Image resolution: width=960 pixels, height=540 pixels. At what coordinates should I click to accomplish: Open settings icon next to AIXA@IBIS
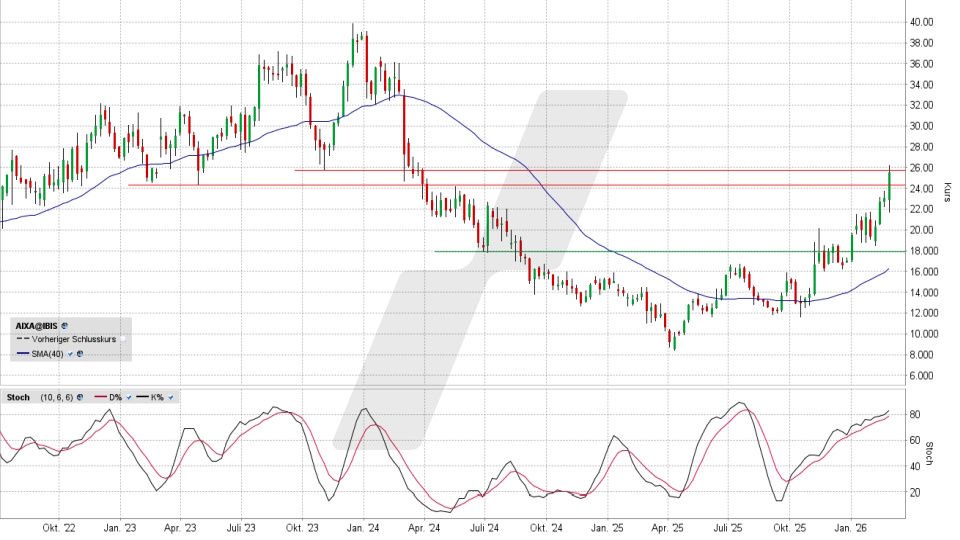click(x=65, y=326)
